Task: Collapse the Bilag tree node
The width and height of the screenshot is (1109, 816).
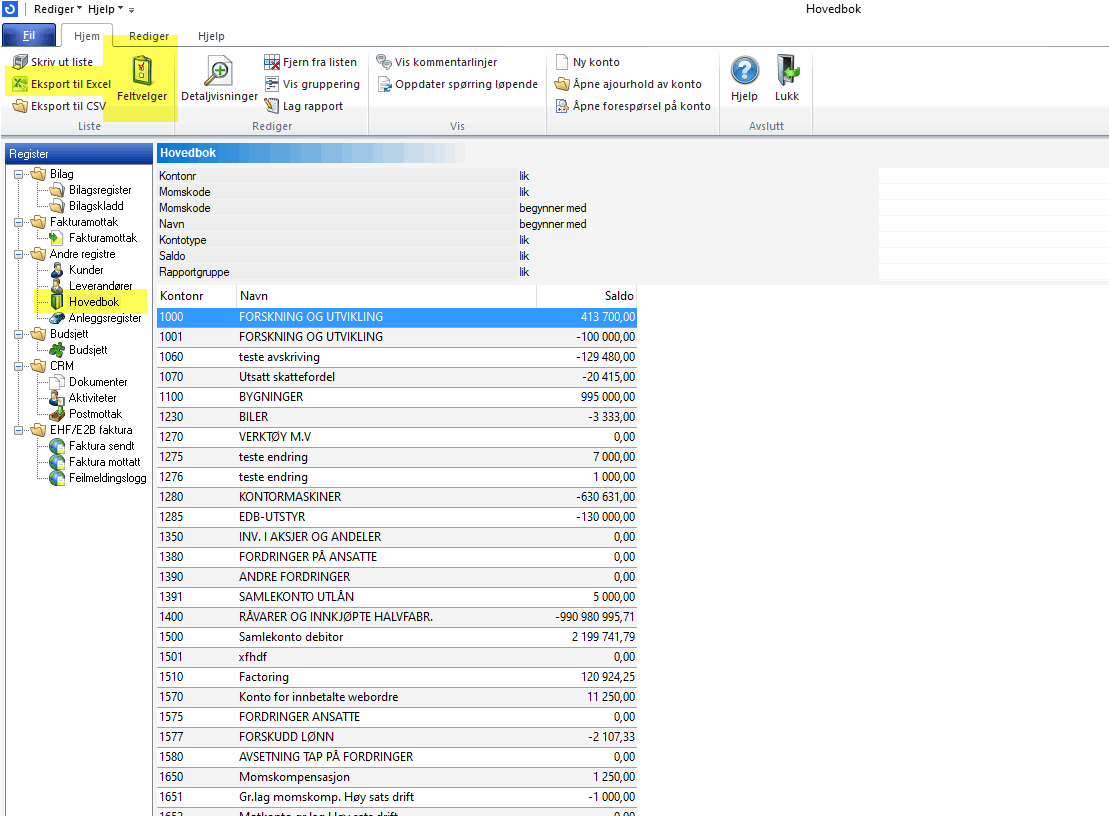Action: tap(19, 175)
